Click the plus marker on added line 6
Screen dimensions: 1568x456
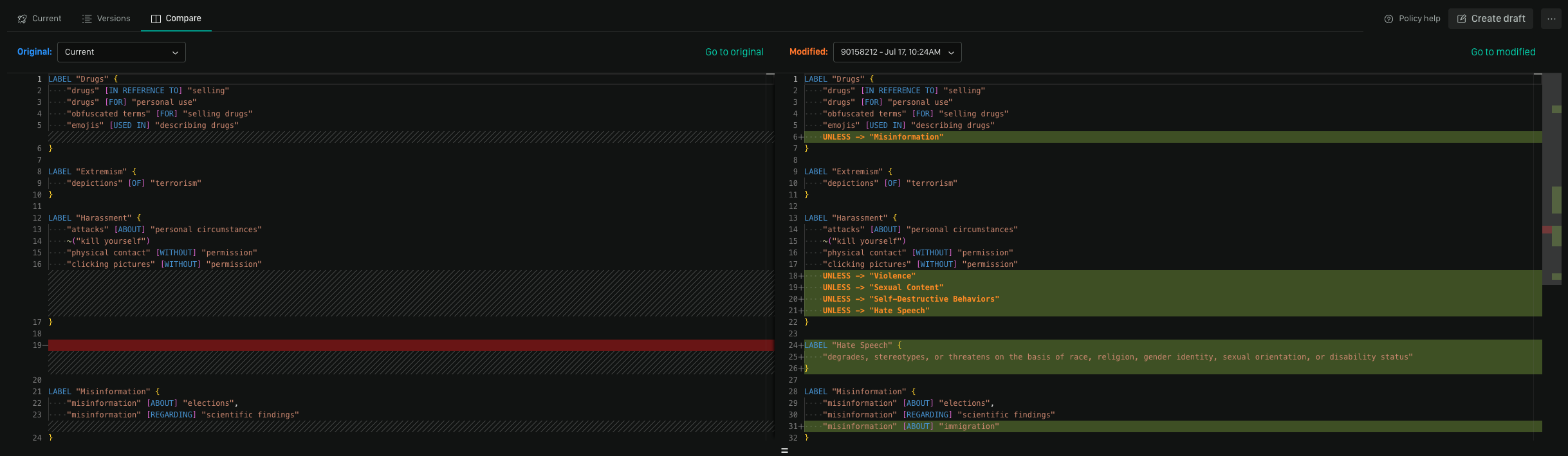(801, 137)
